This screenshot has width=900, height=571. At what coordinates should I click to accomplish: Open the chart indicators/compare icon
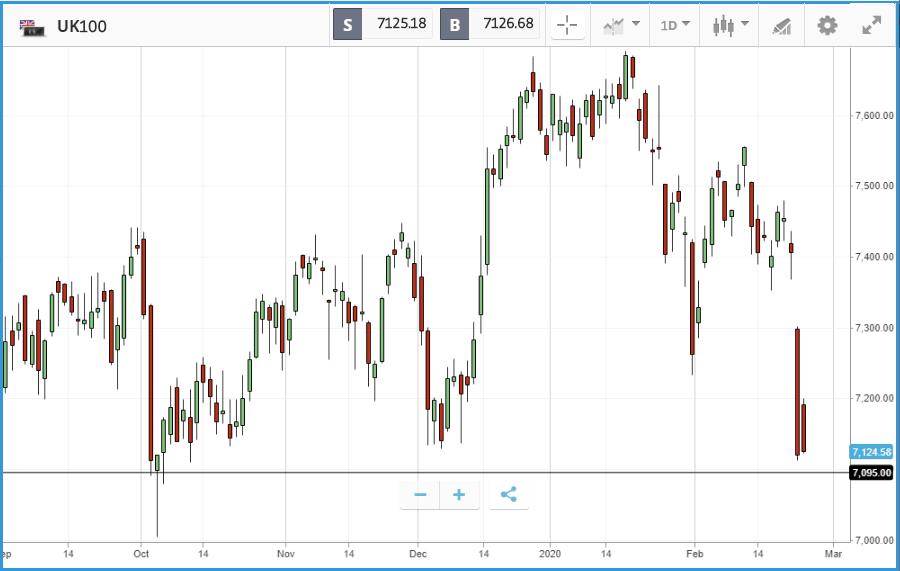point(613,25)
